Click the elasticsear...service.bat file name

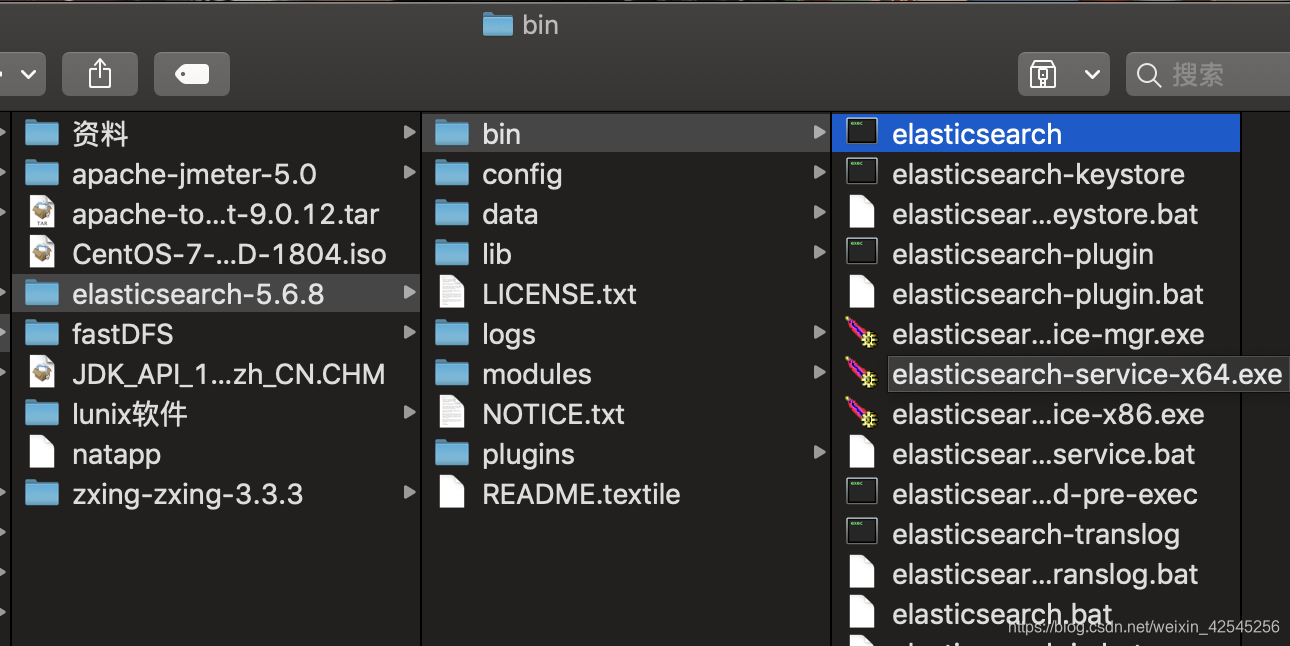click(x=1044, y=454)
